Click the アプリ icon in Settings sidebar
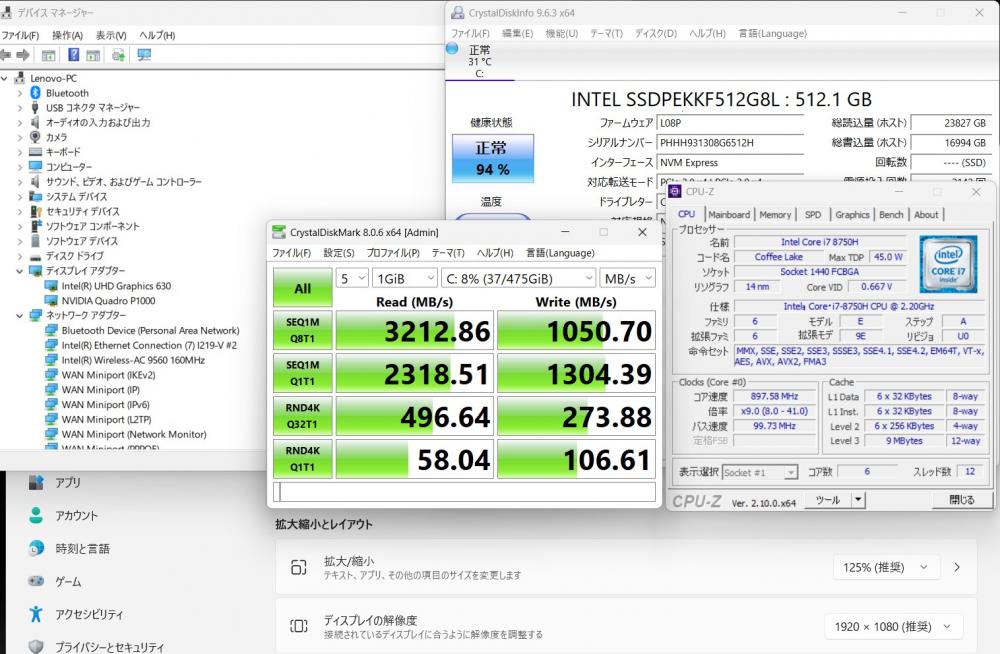Screen dimensions: 1000x654 36,482
